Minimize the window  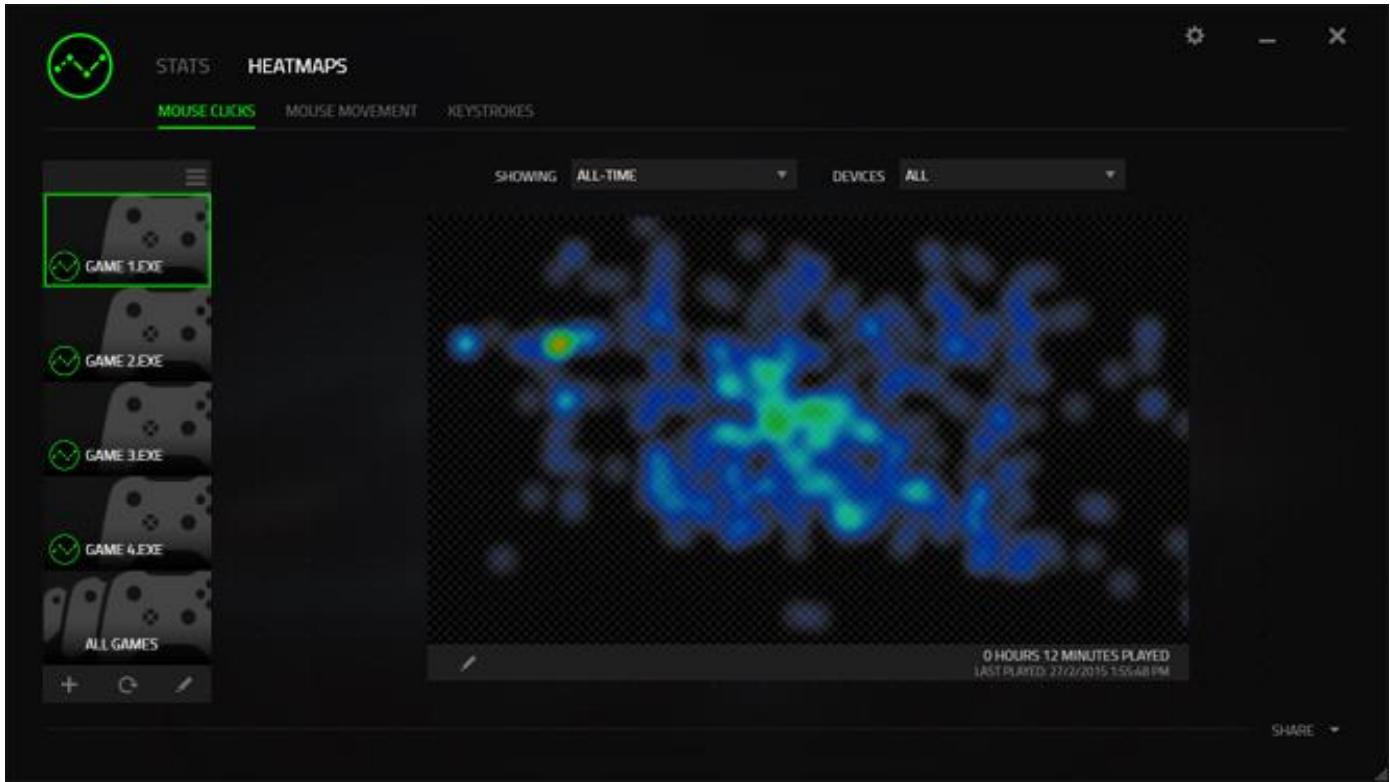(x=1268, y=39)
